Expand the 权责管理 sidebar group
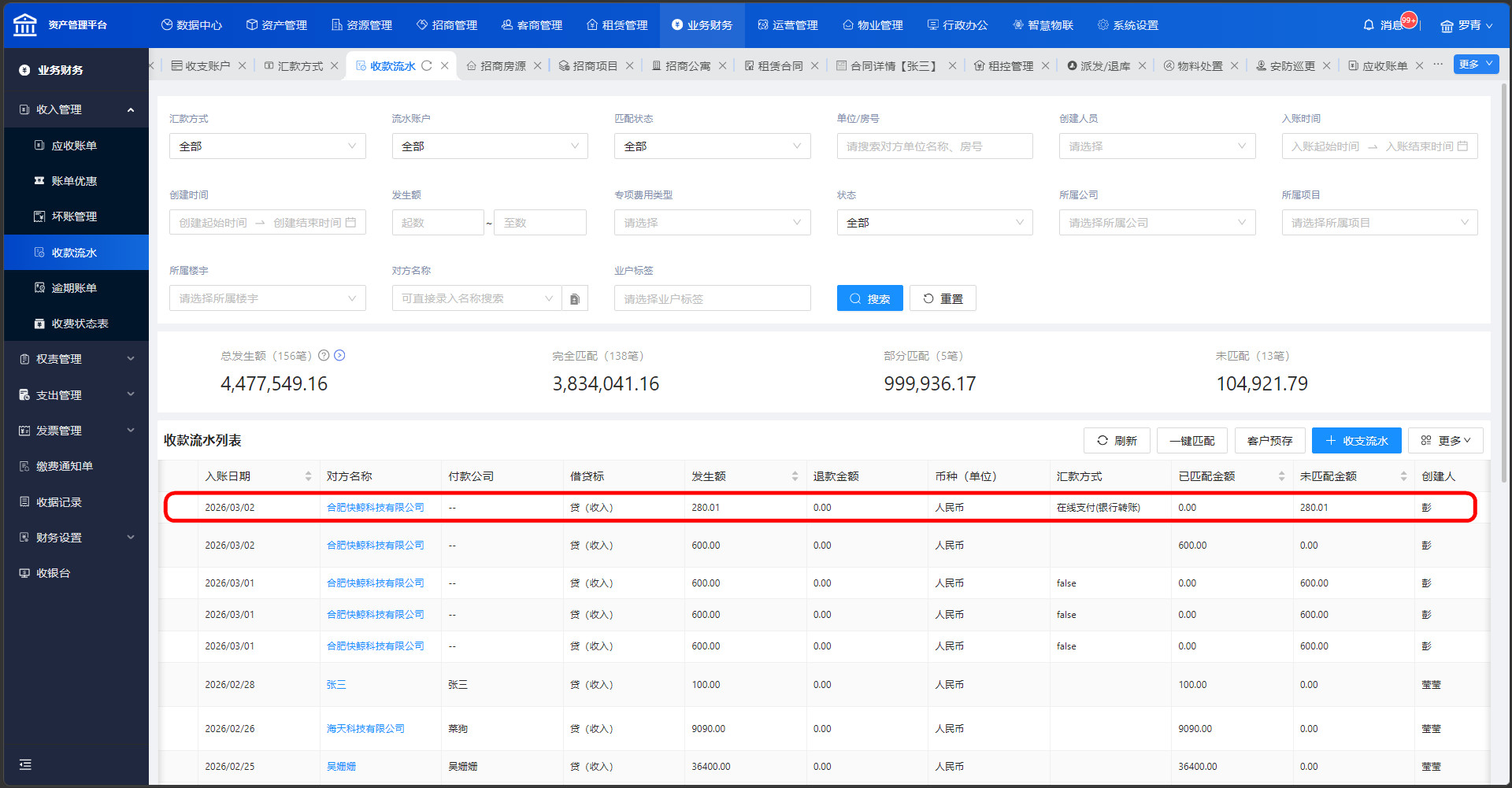Image resolution: width=1512 pixels, height=788 pixels. [76, 359]
